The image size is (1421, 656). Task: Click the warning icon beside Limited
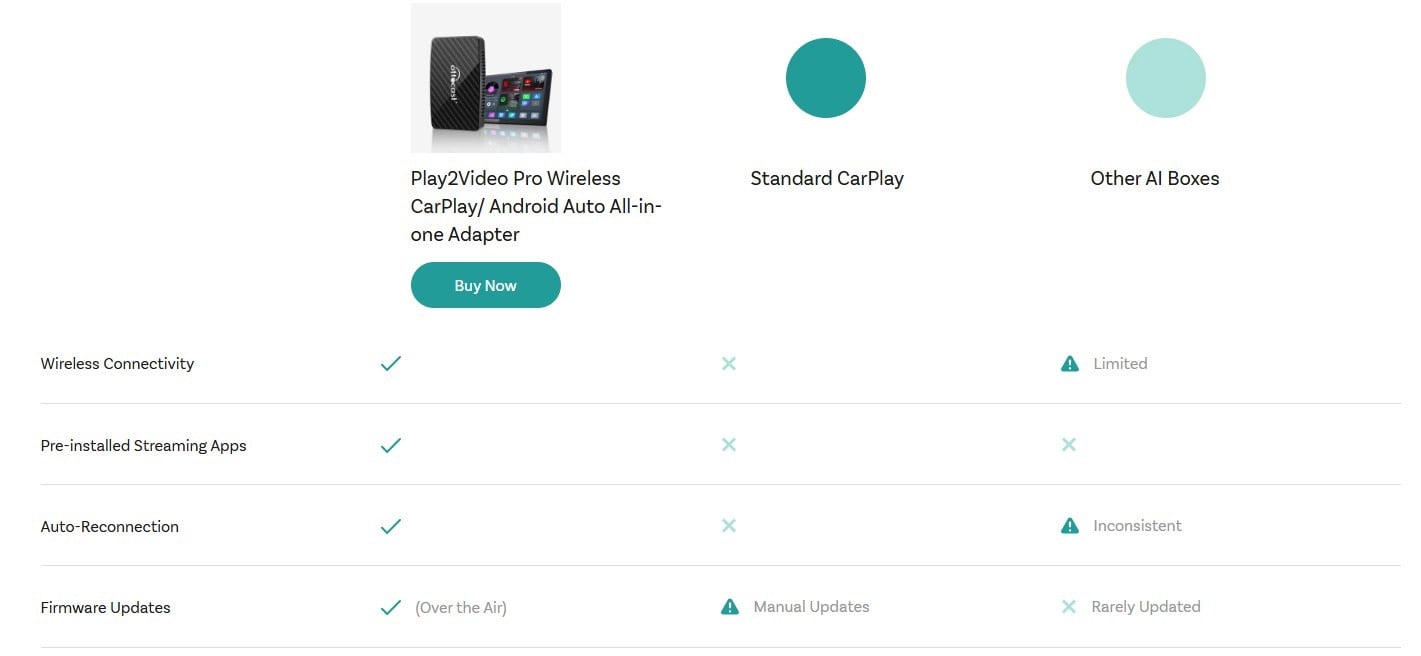coord(1069,364)
